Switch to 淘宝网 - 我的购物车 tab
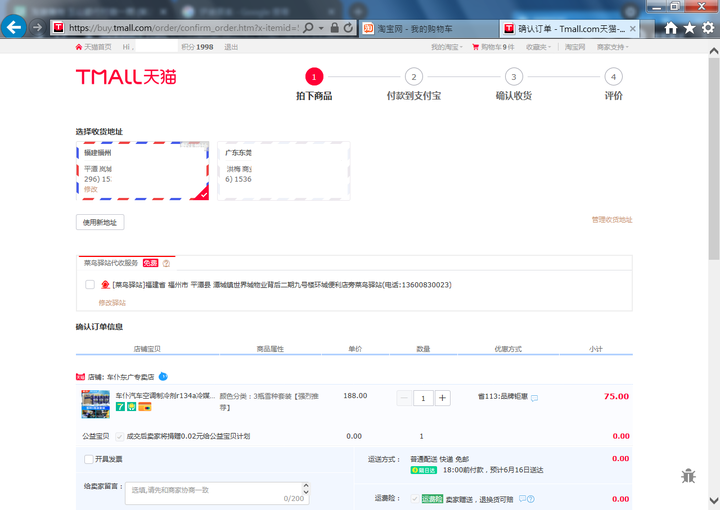Screen dimensions: 720x510 point(428,29)
